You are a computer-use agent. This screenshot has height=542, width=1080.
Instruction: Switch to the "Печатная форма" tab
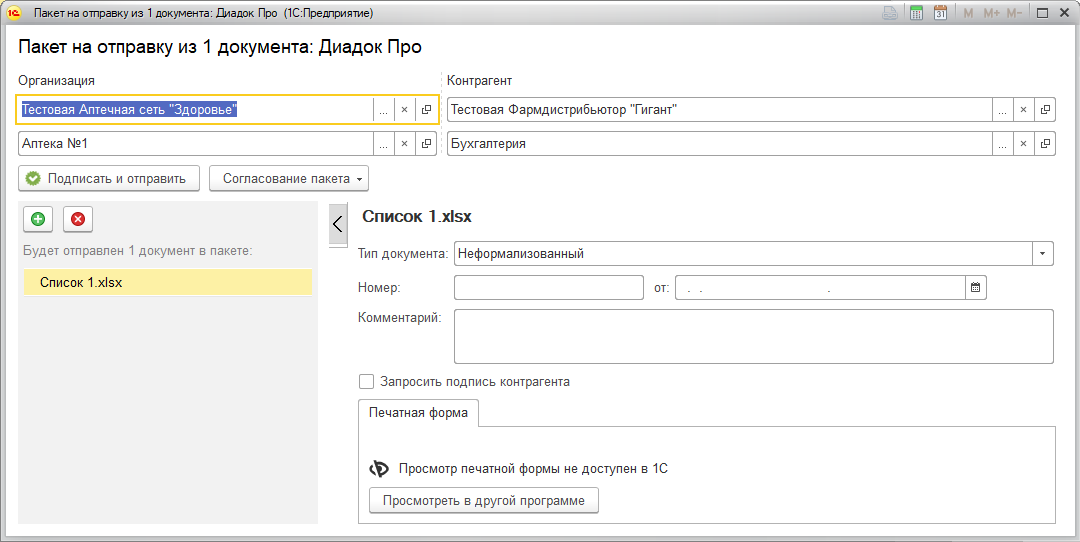pos(419,413)
